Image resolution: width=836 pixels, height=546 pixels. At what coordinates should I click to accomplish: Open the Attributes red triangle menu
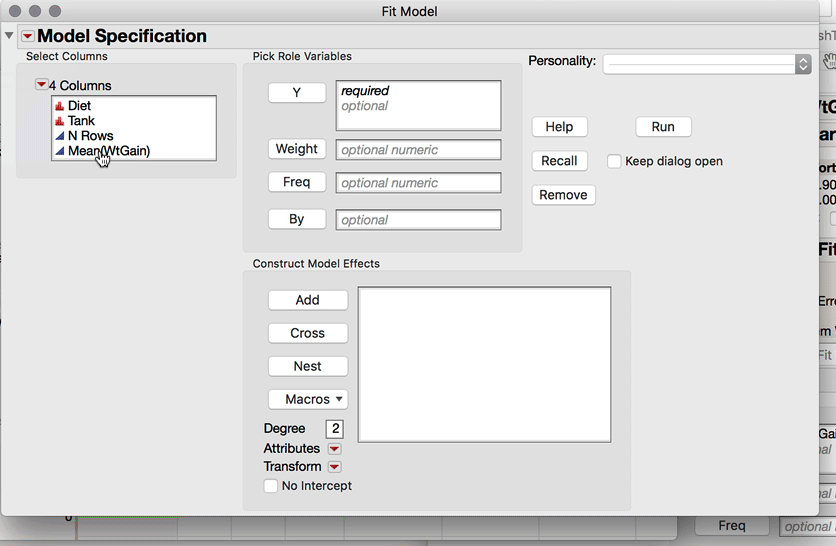[334, 449]
